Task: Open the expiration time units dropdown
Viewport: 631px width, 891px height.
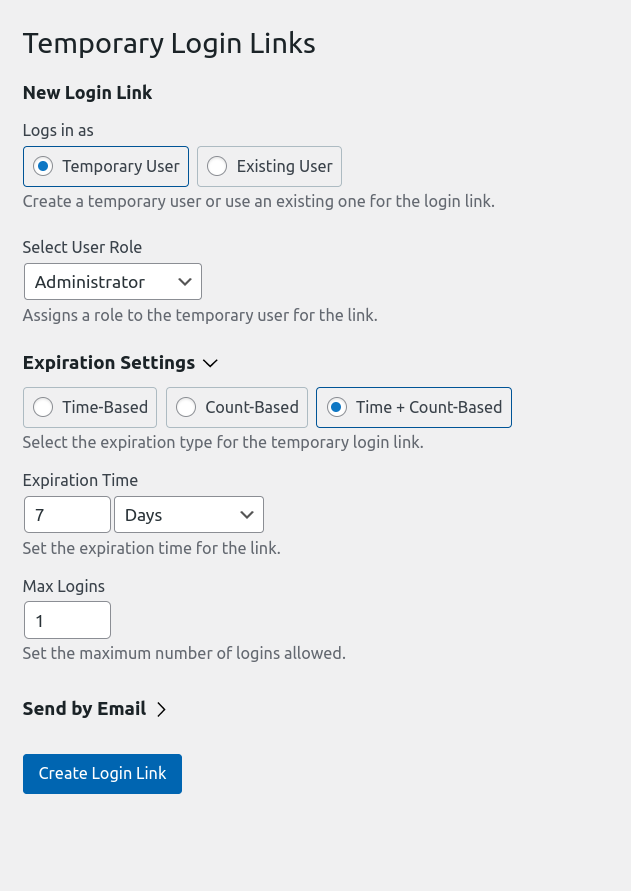Action: [x=188, y=514]
